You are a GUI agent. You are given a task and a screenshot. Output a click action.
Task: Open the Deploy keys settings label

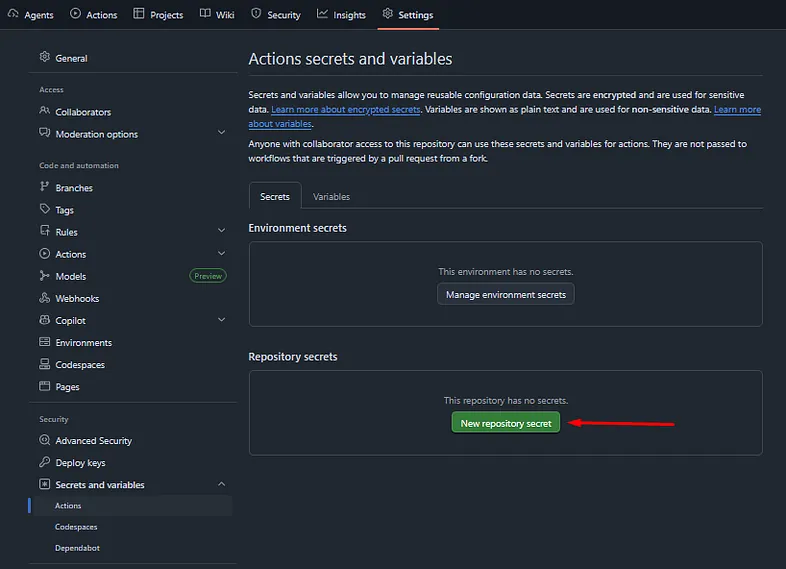80,463
